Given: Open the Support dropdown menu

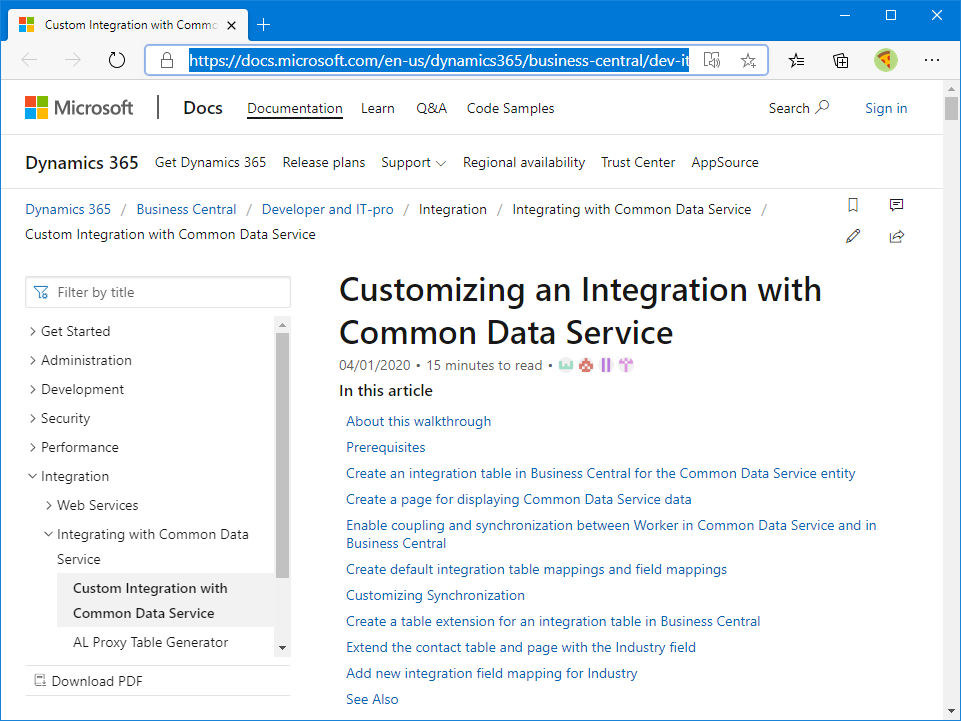Looking at the screenshot, I should point(414,162).
